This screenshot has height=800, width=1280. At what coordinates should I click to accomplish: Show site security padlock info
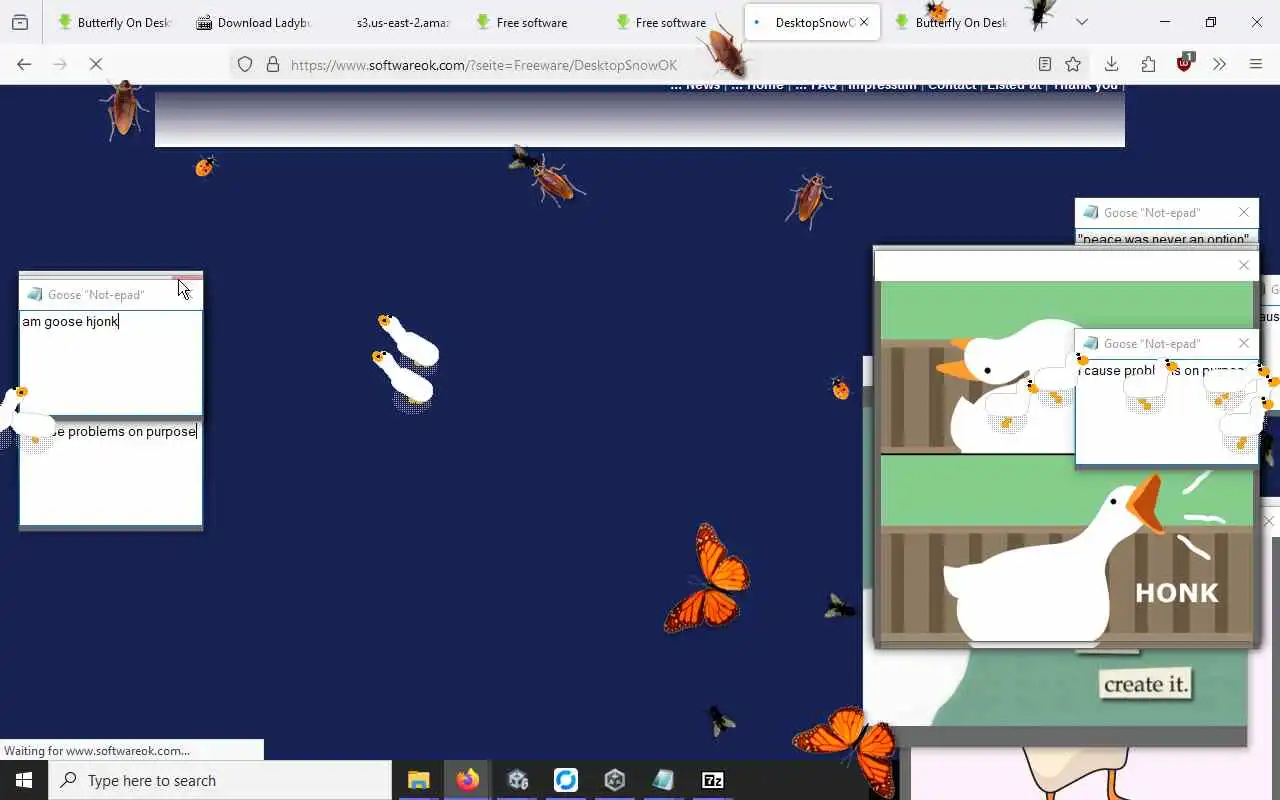272,64
